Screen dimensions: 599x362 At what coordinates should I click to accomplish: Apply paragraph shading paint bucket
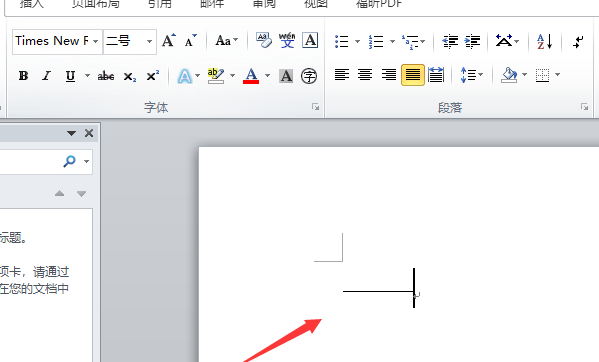click(509, 75)
